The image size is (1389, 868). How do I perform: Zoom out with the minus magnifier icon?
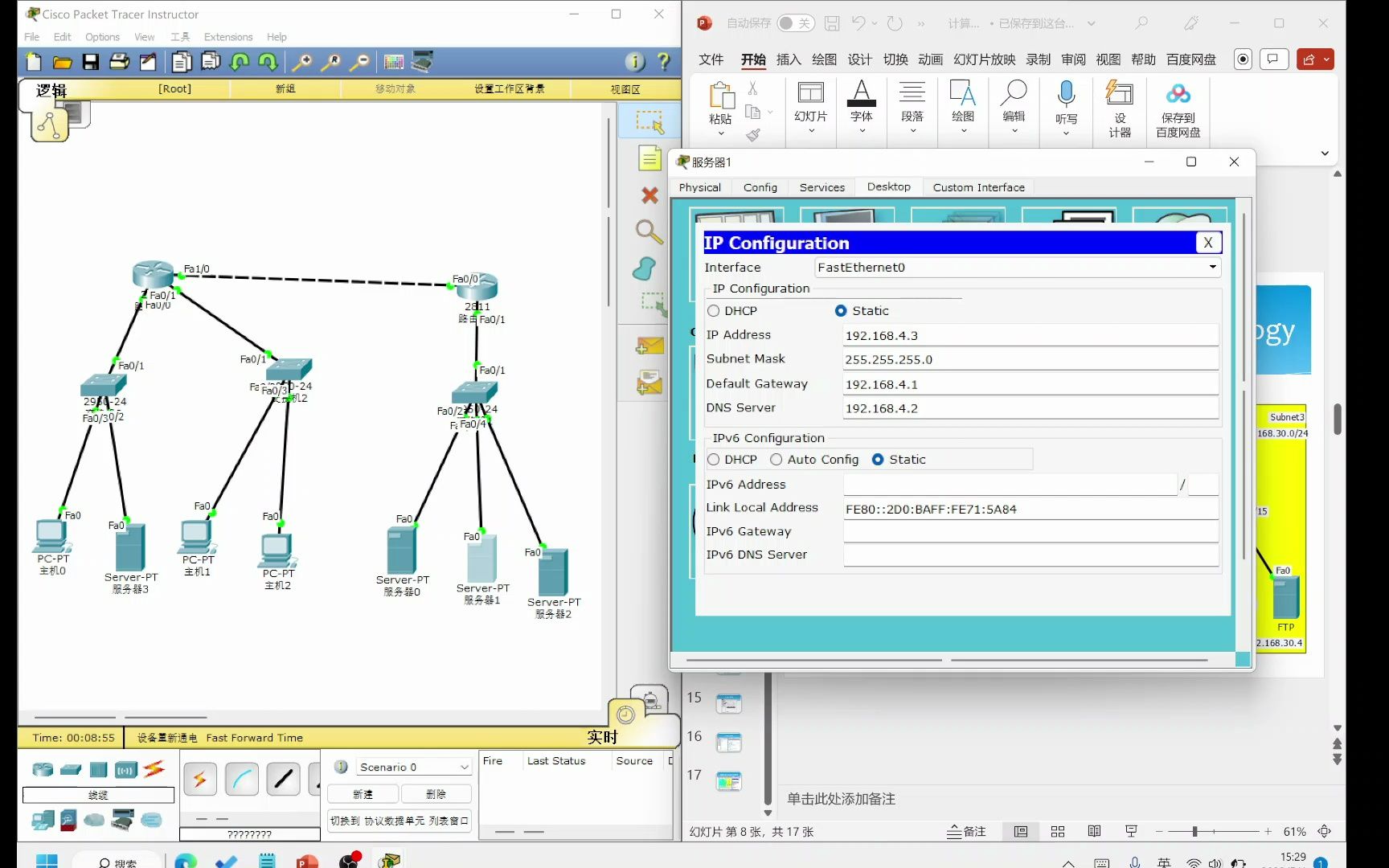pyautogui.click(x=361, y=62)
